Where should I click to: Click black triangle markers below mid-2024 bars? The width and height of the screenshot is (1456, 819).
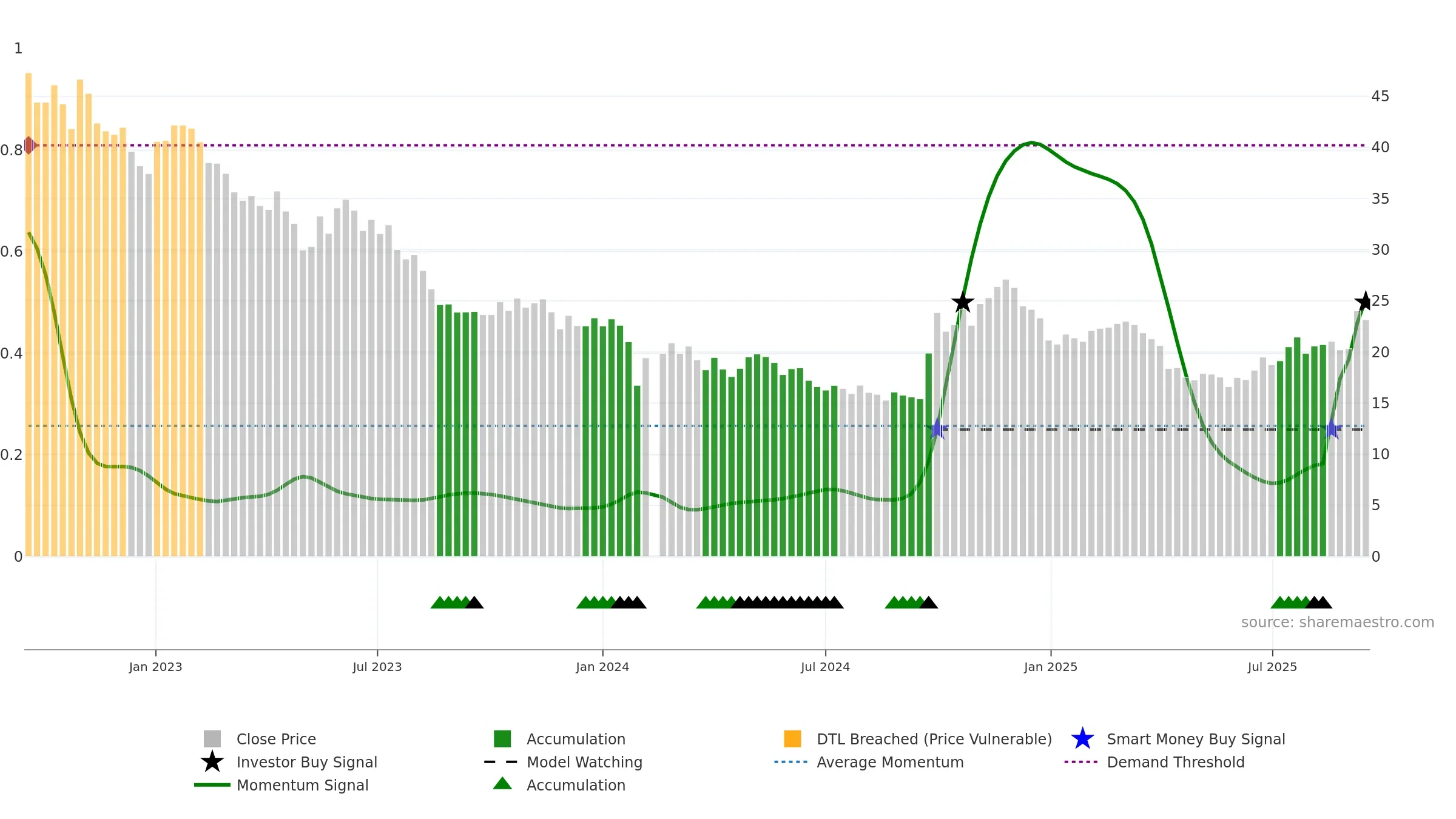tap(787, 602)
